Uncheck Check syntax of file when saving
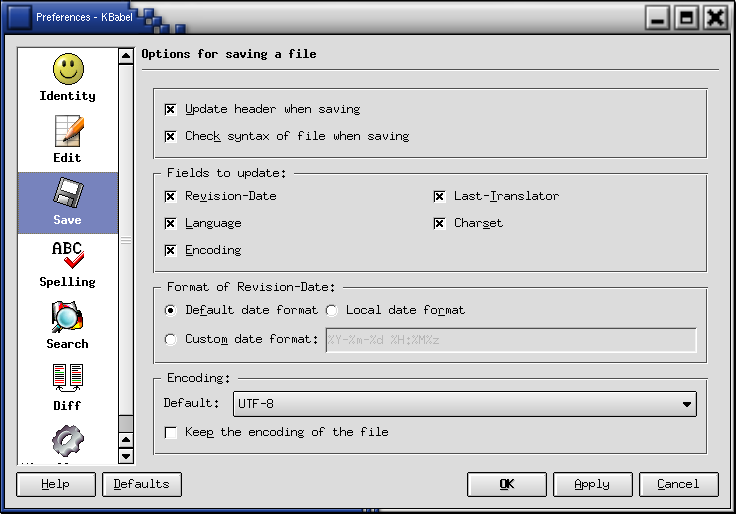This screenshot has height=514, width=736. [171, 136]
